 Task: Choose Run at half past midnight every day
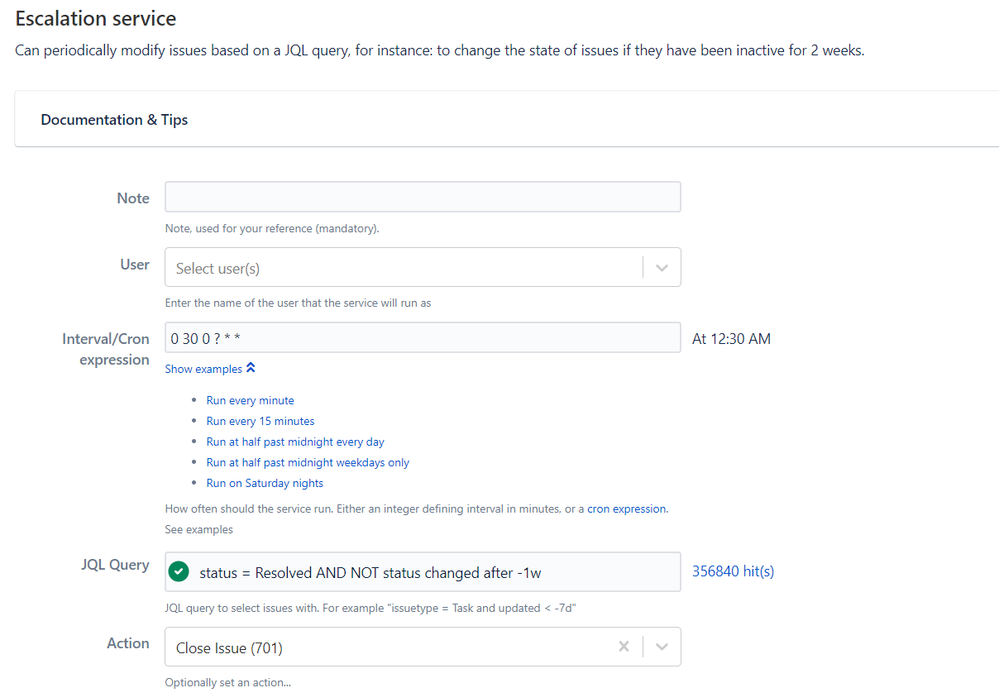(295, 442)
